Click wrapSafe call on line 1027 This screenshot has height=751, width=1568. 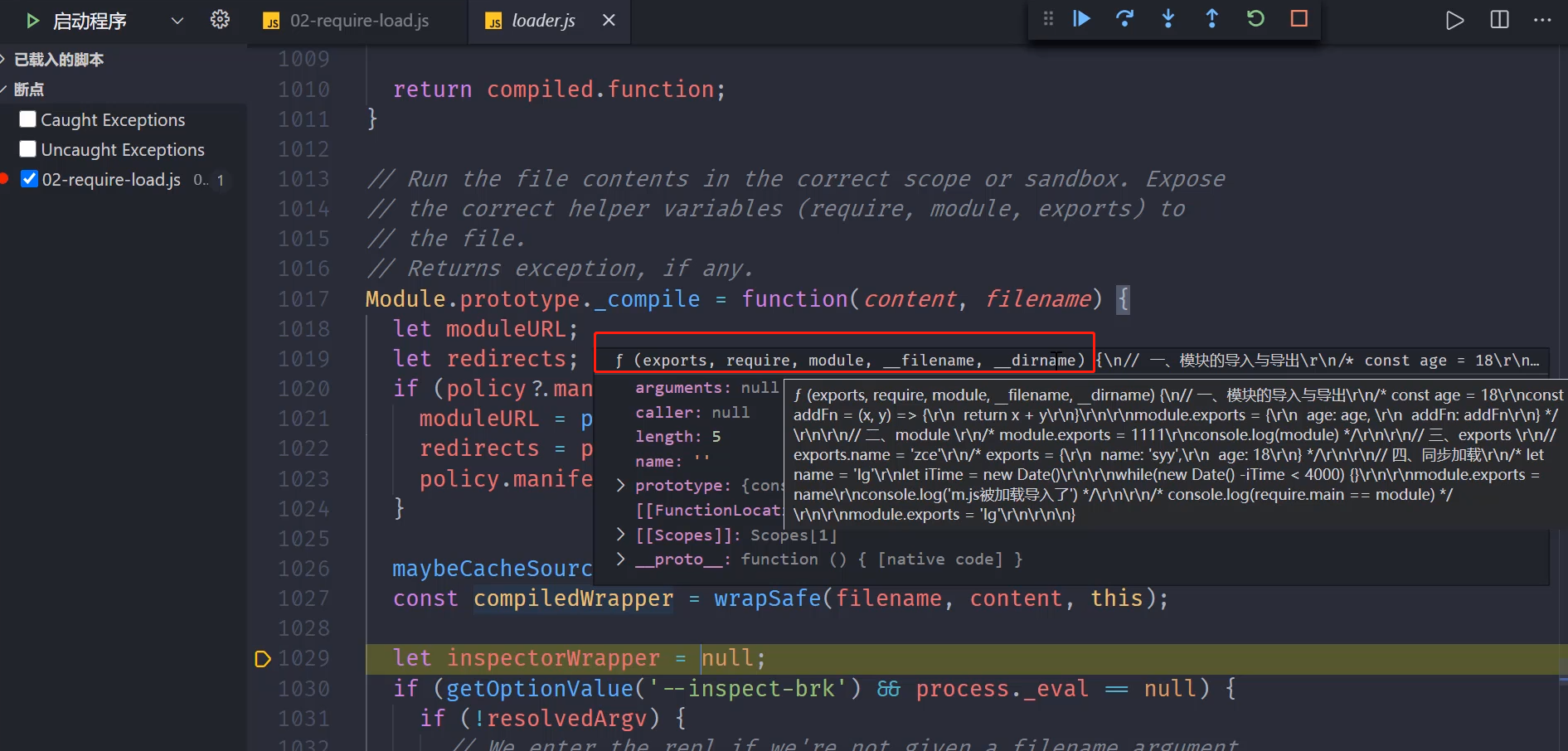767,598
